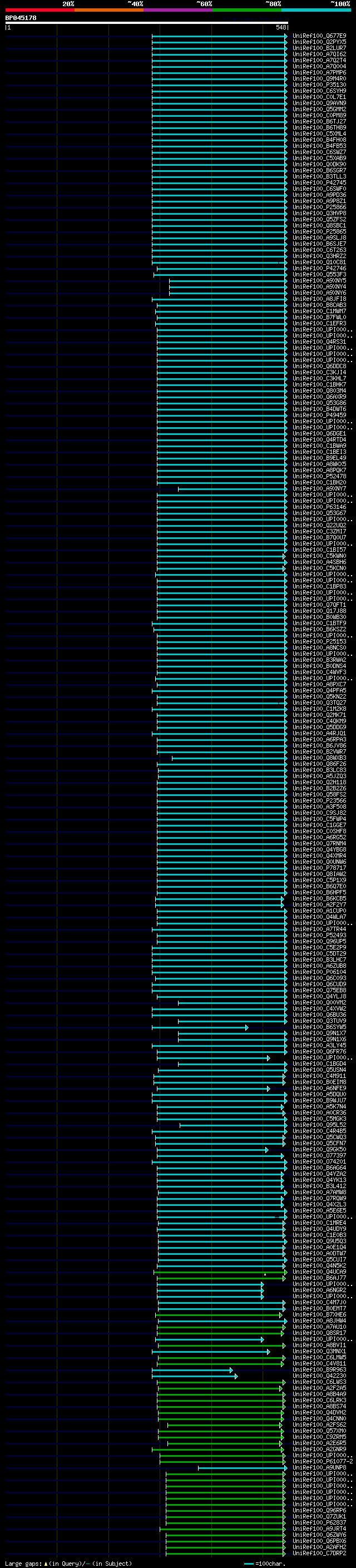Open hit UniRef100_A5JZQ3
356x1568 pixels.
point(319,776)
